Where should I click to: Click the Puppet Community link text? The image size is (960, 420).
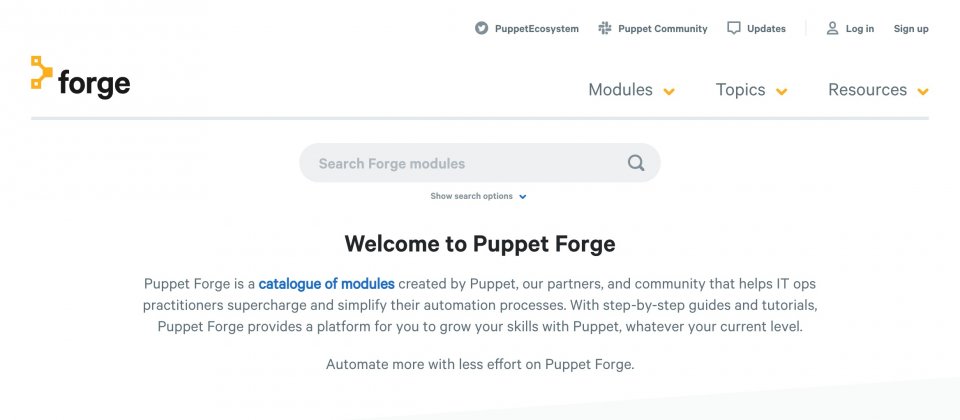(662, 29)
